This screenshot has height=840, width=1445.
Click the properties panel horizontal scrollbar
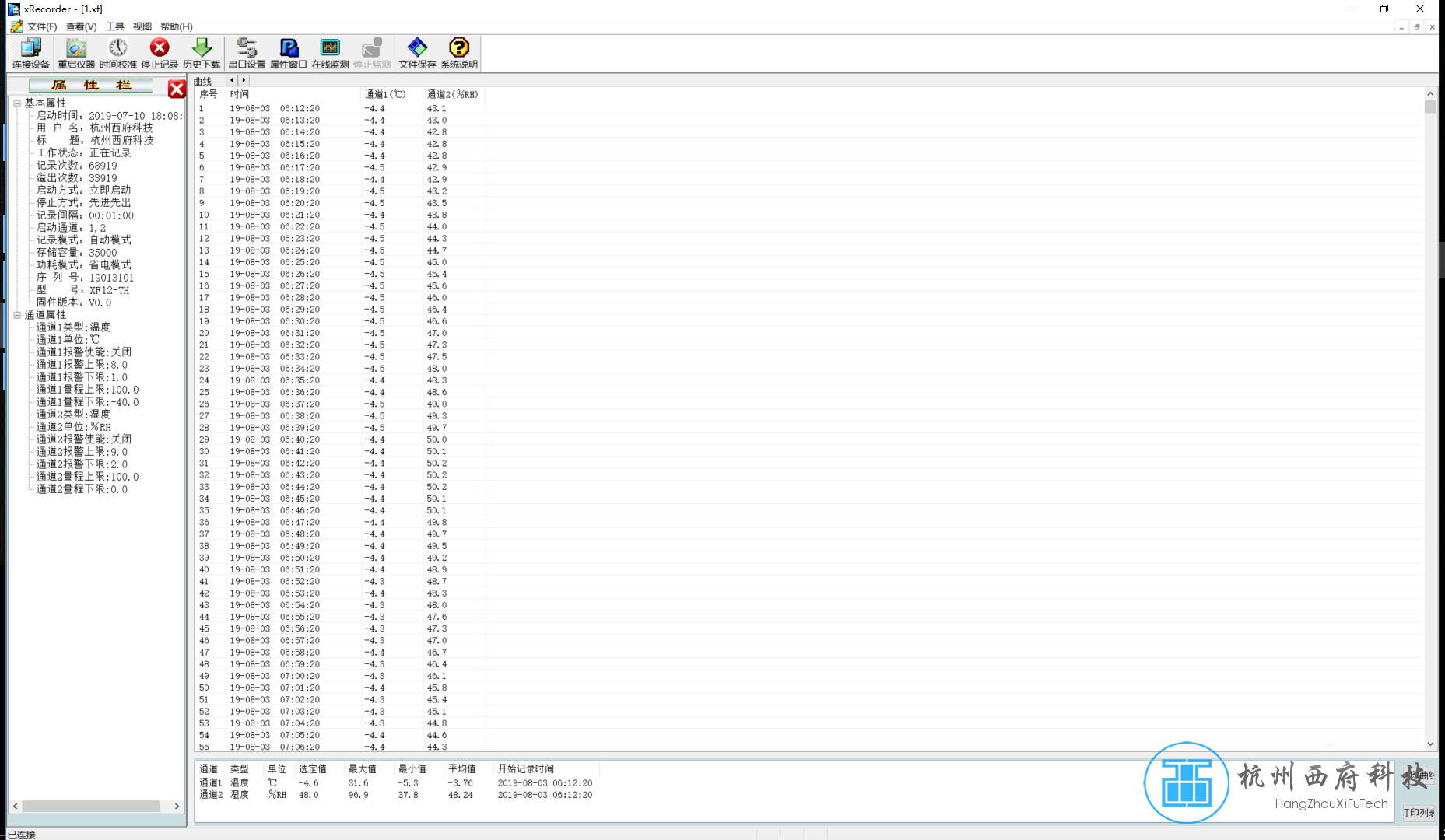tap(91, 807)
